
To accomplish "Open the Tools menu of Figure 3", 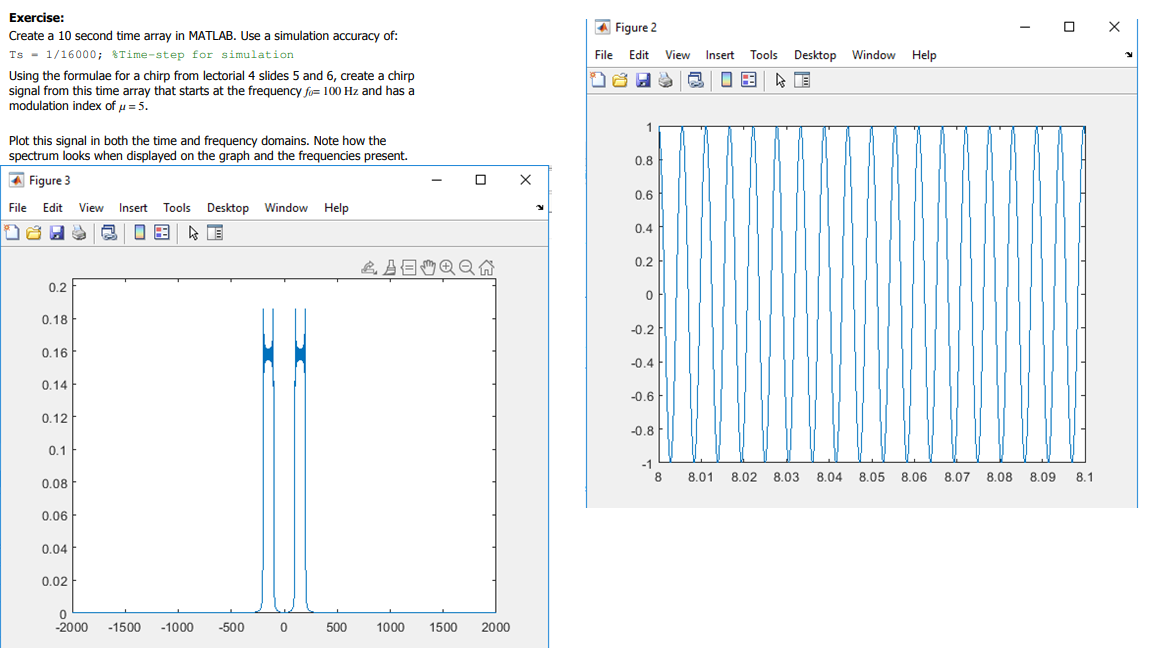I will pyautogui.click(x=177, y=208).
